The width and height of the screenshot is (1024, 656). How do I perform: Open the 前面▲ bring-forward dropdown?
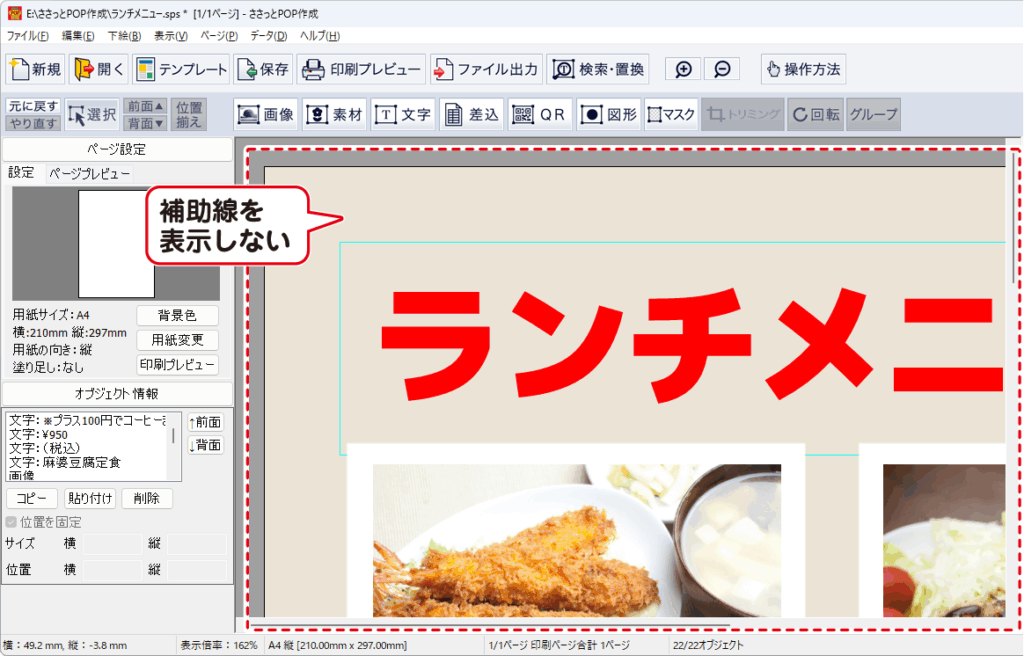(x=146, y=106)
